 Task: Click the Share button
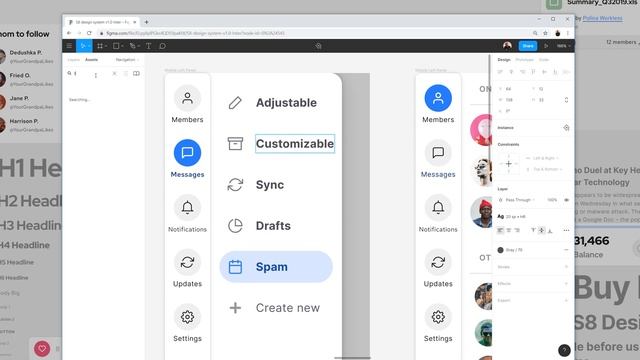pos(528,46)
